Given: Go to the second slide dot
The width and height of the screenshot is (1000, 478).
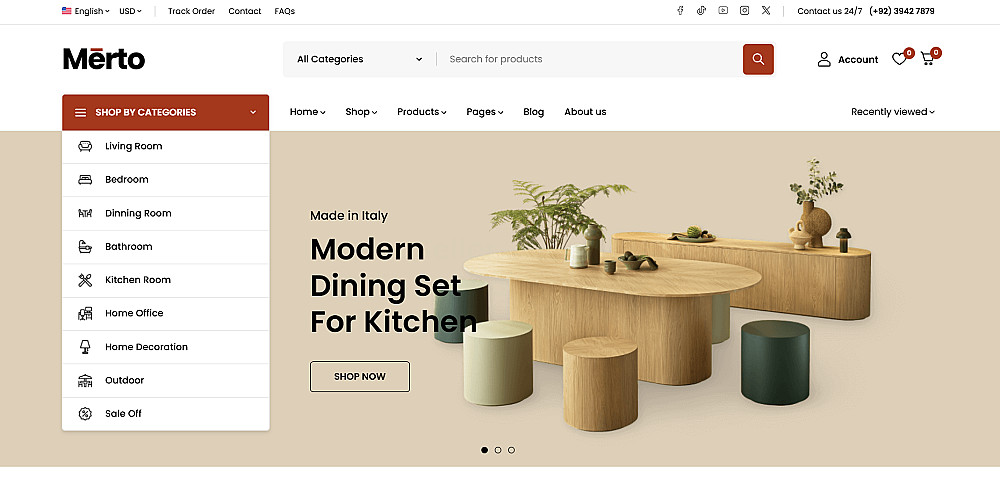Looking at the screenshot, I should click(498, 450).
